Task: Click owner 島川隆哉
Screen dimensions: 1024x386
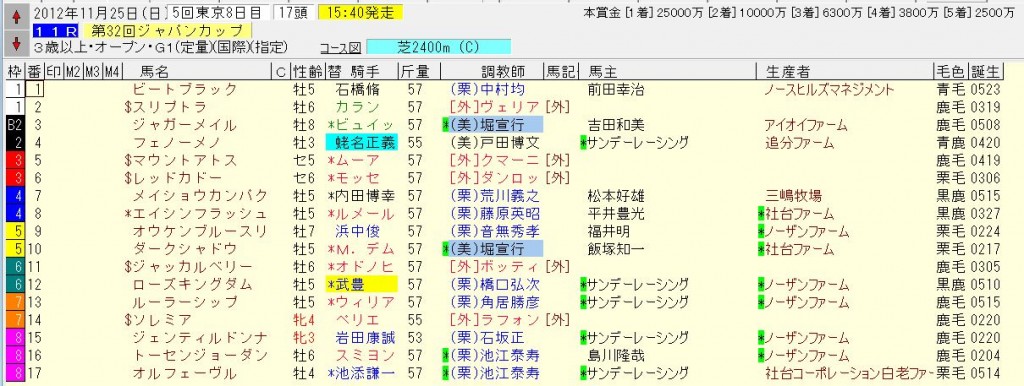Action: coord(615,355)
